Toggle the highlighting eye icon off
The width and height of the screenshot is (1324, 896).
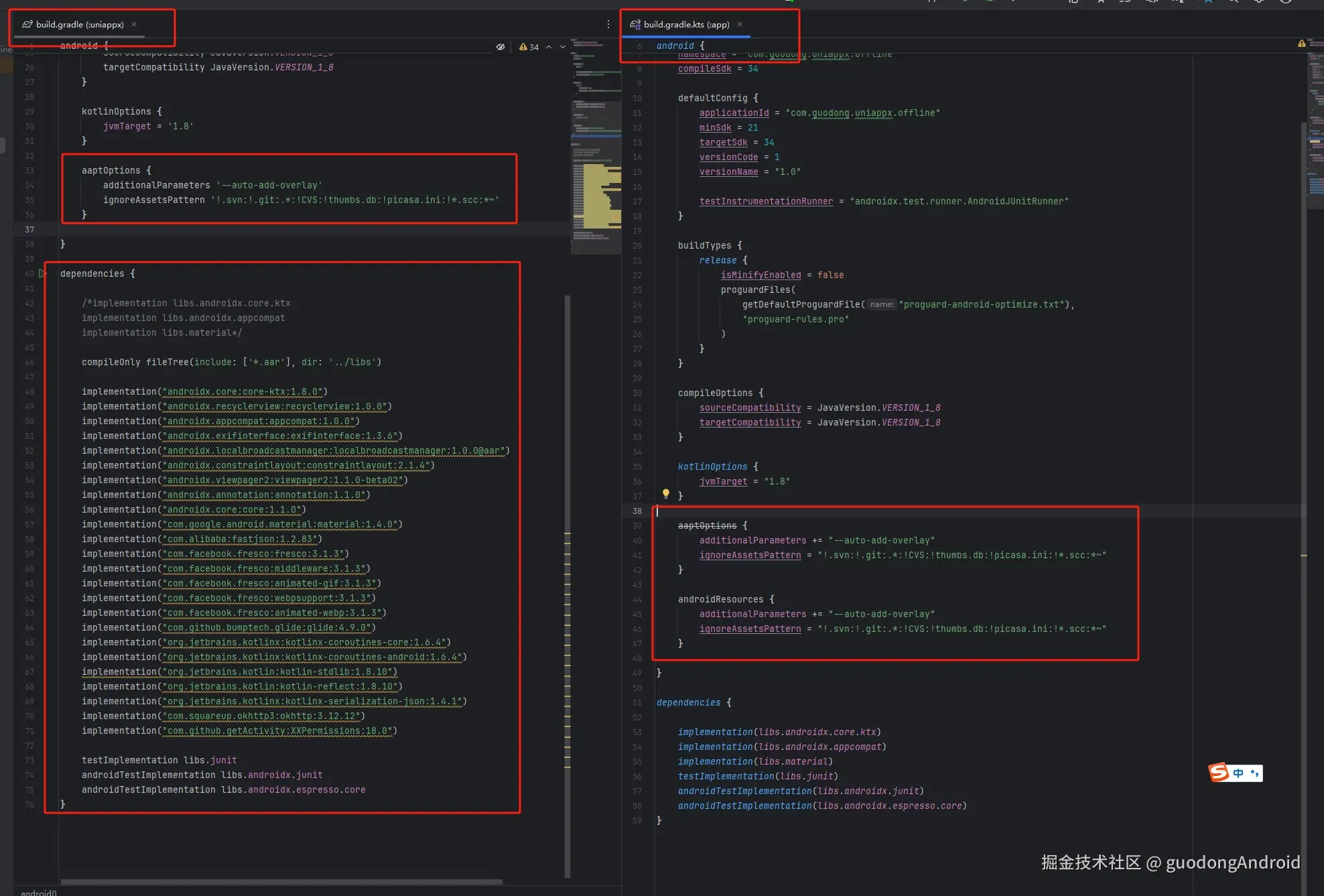click(501, 47)
